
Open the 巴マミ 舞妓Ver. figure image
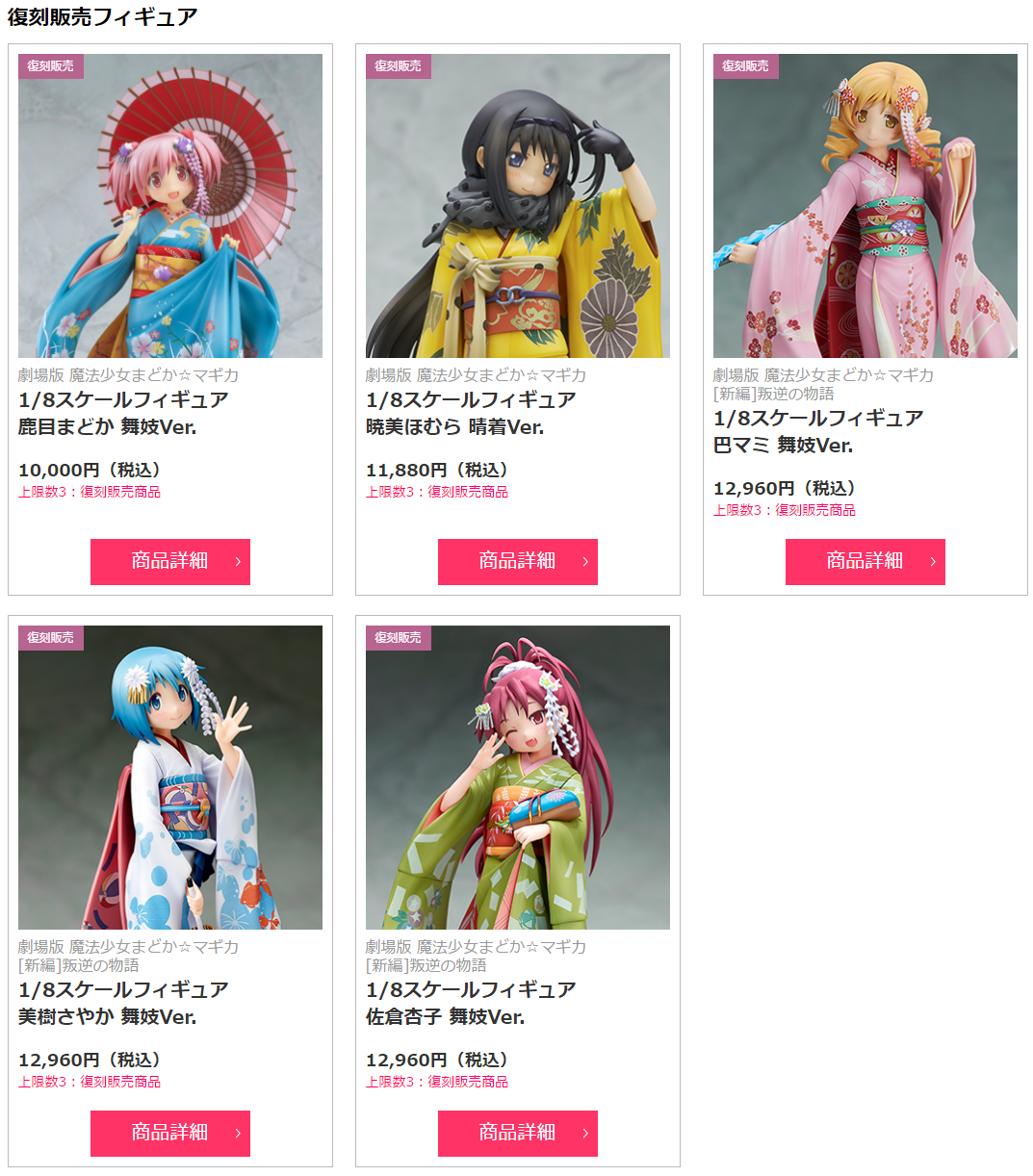click(x=865, y=206)
